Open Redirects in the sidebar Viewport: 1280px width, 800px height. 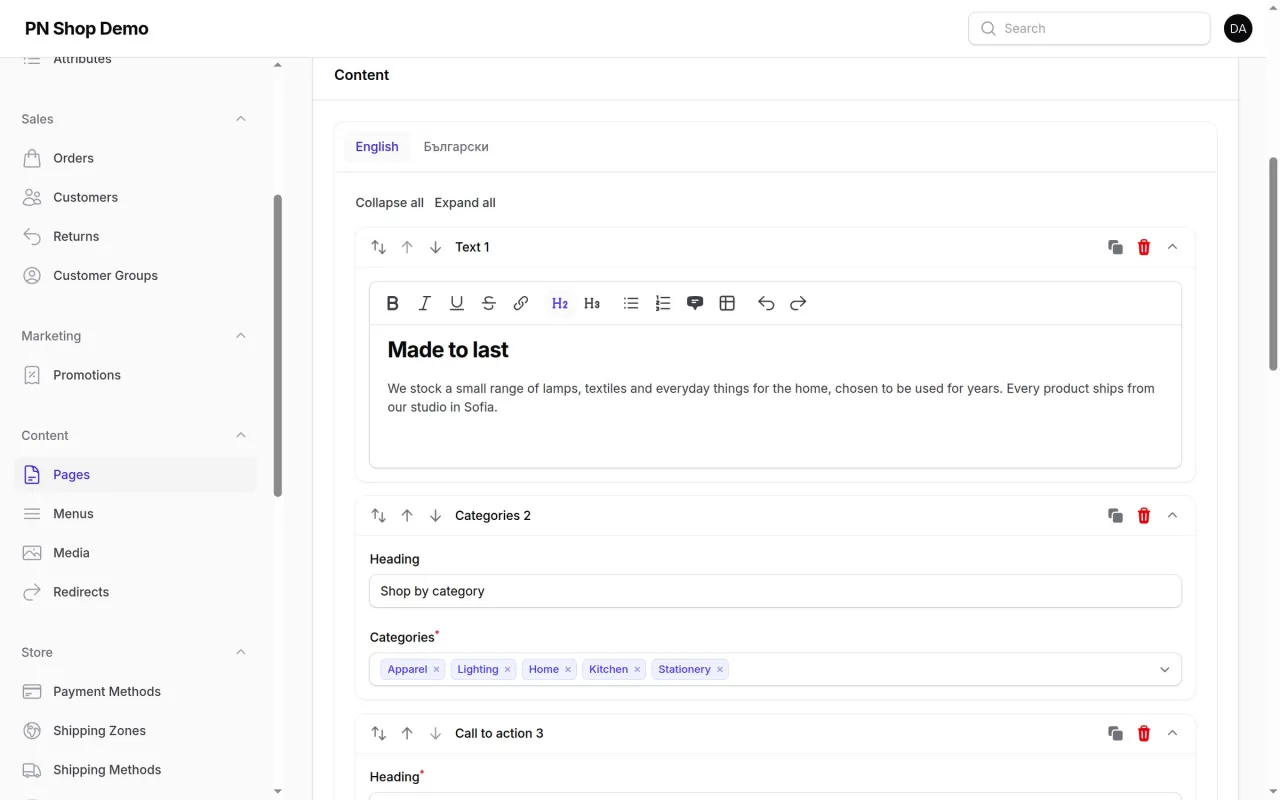tap(135, 591)
